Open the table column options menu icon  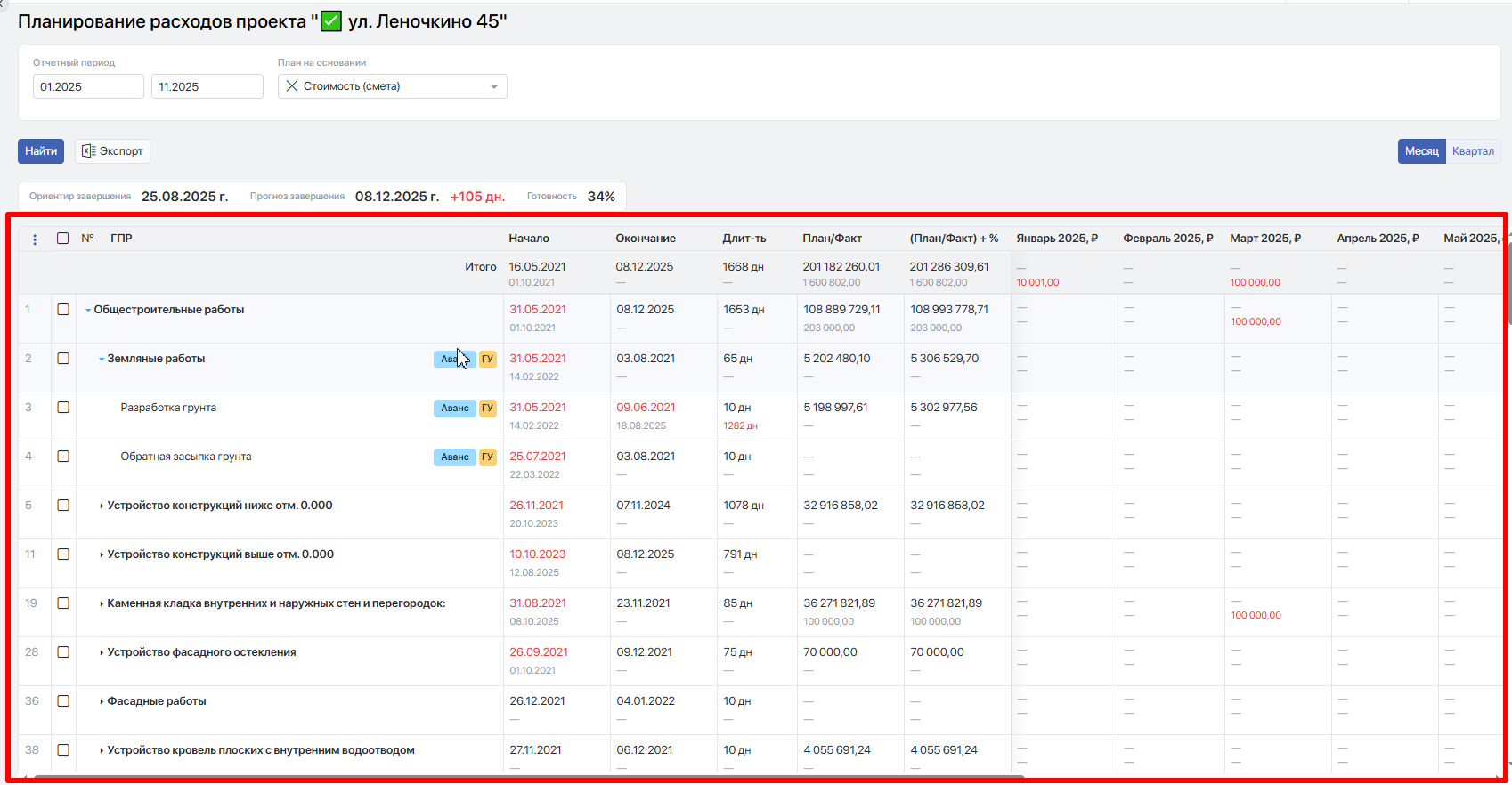(x=35, y=239)
